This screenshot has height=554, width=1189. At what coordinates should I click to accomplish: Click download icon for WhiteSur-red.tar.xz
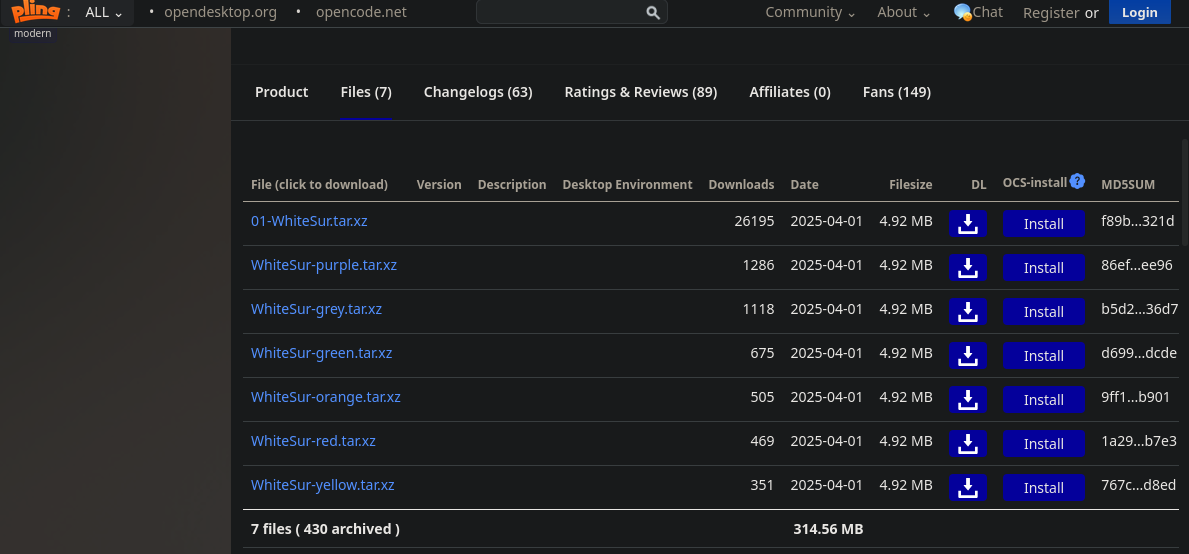pyautogui.click(x=968, y=443)
